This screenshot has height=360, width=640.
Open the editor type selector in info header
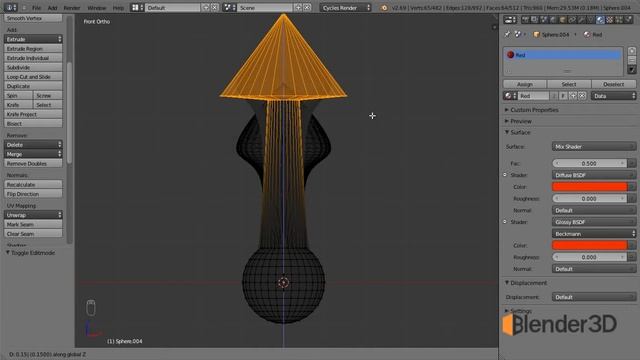tap(11, 8)
